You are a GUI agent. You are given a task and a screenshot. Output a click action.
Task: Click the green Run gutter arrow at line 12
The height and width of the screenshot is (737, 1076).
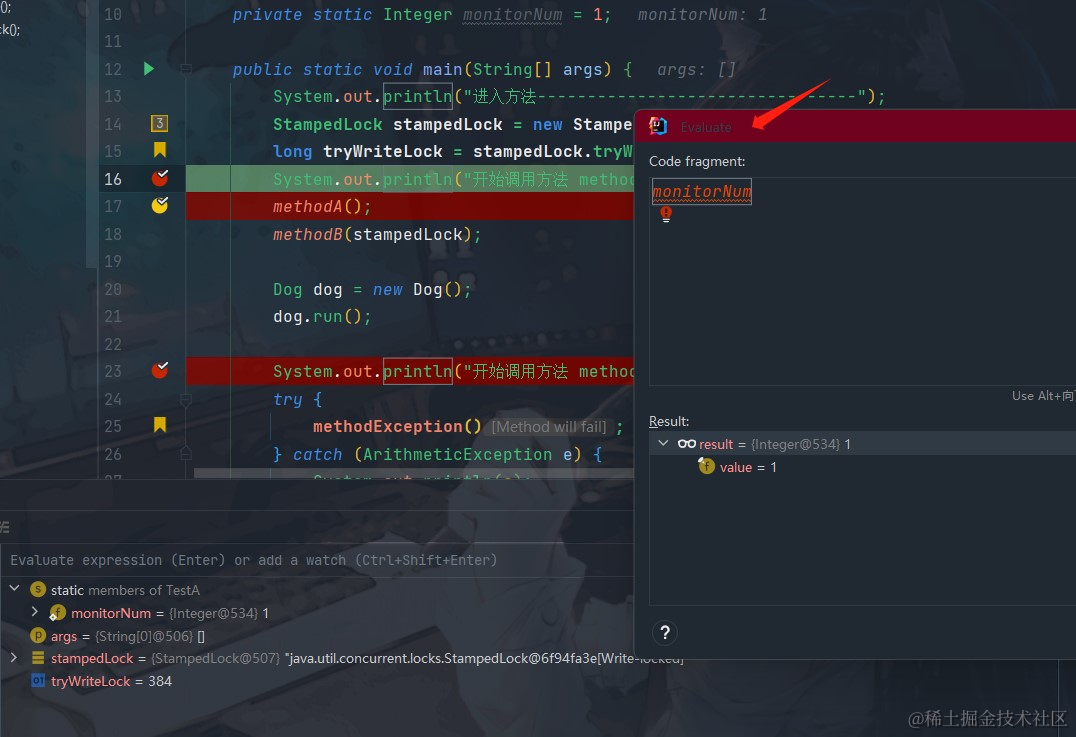(149, 69)
